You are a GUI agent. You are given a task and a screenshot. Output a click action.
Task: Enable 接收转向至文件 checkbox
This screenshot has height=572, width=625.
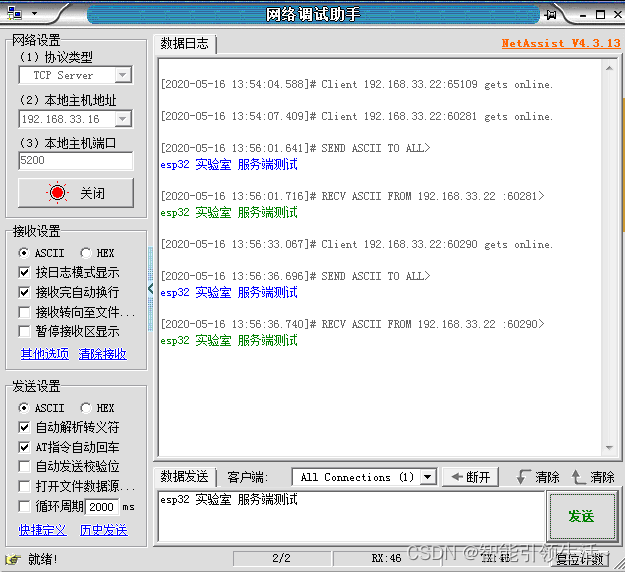click(x=24, y=312)
